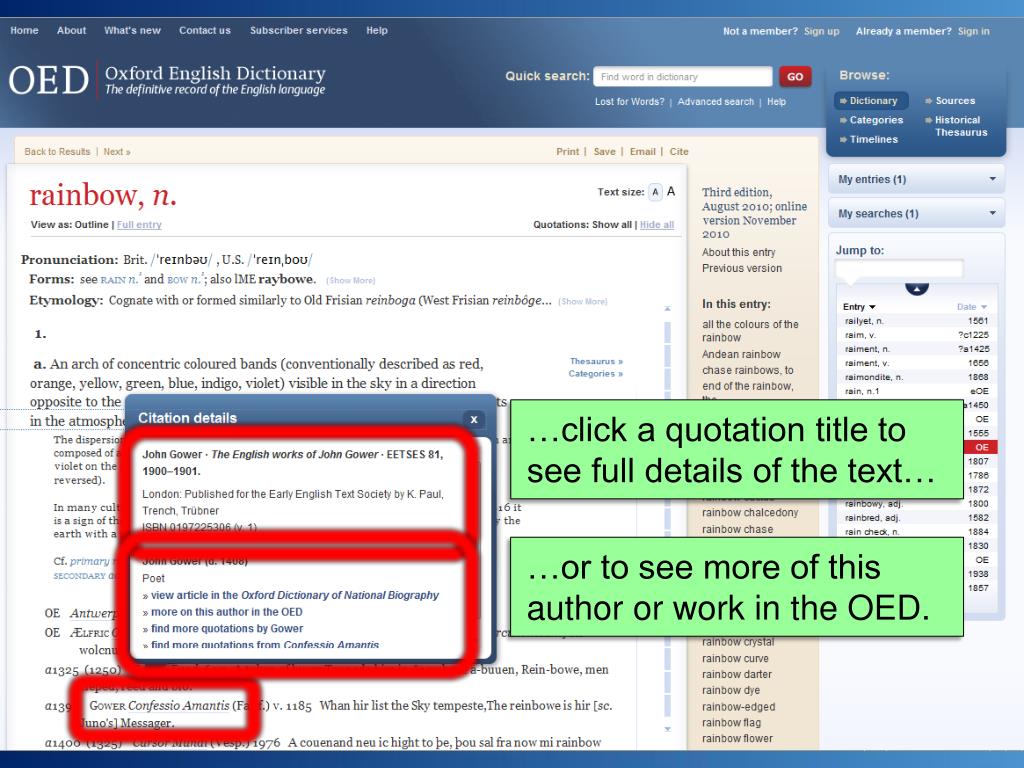The width and height of the screenshot is (1024, 768).
Task: Open Previous version link
Action: tap(742, 268)
